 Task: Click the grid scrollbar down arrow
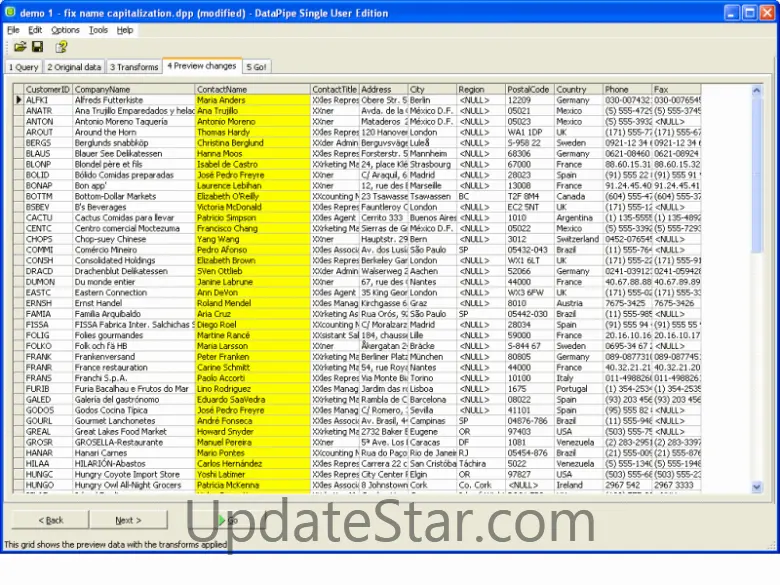pyautogui.click(x=756, y=487)
